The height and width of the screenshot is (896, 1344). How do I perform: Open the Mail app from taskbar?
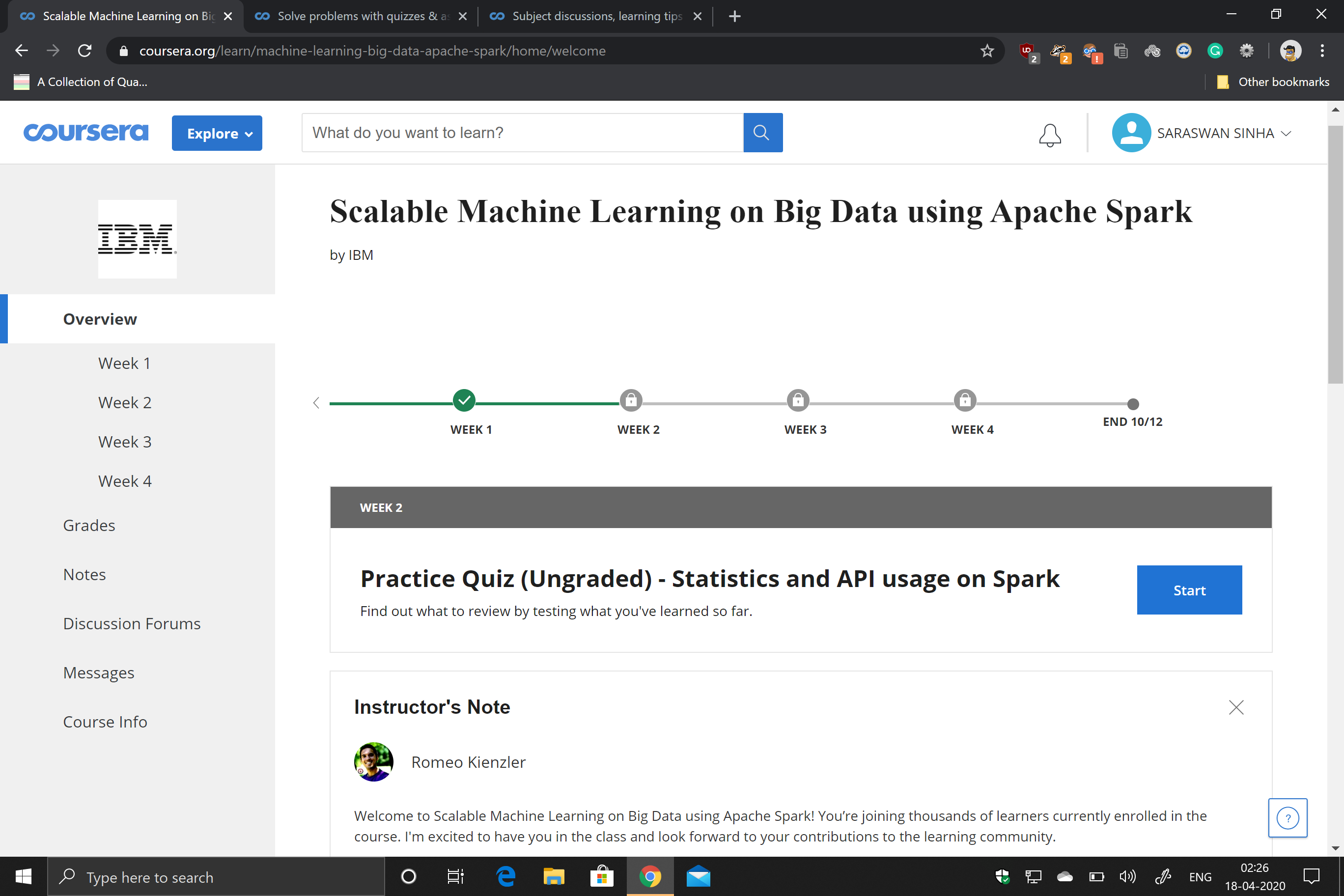click(x=698, y=876)
